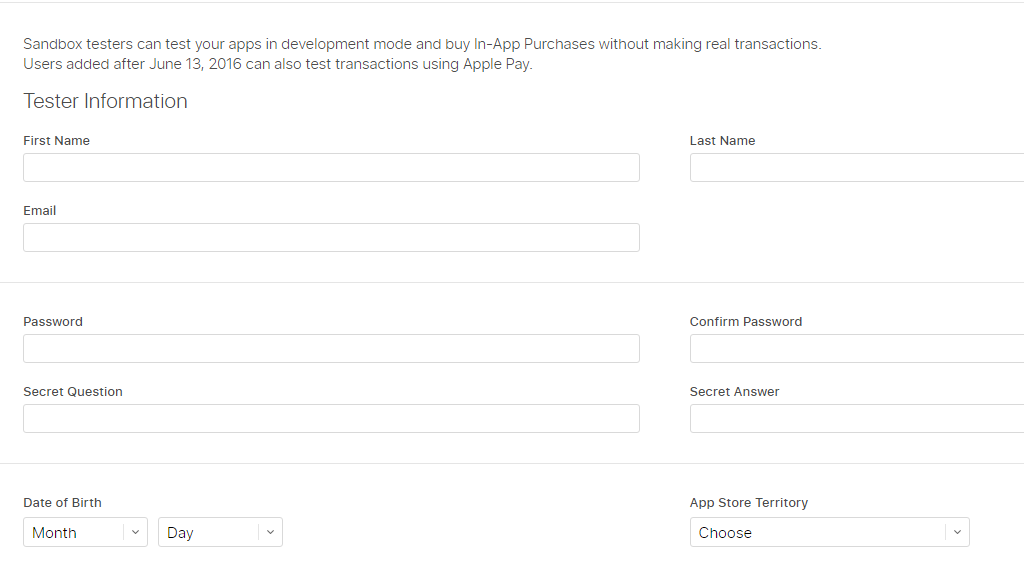Click into the Password field
Viewport: 1024px width, 564px height.
[331, 348]
